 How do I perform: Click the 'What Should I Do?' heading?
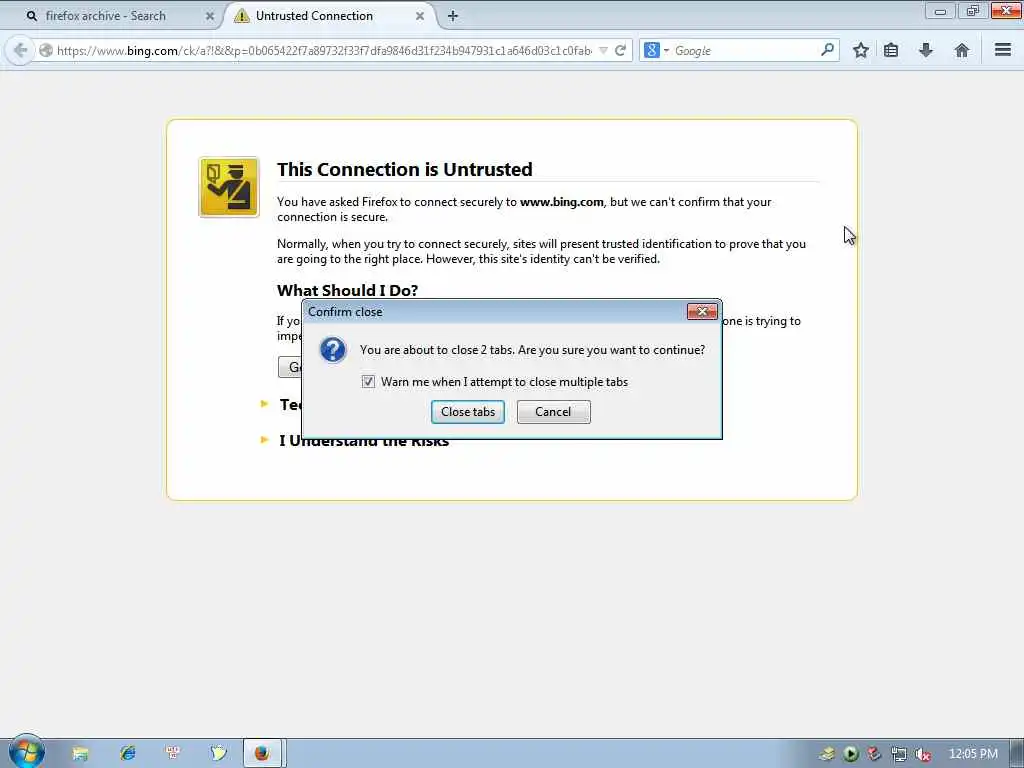coord(347,290)
